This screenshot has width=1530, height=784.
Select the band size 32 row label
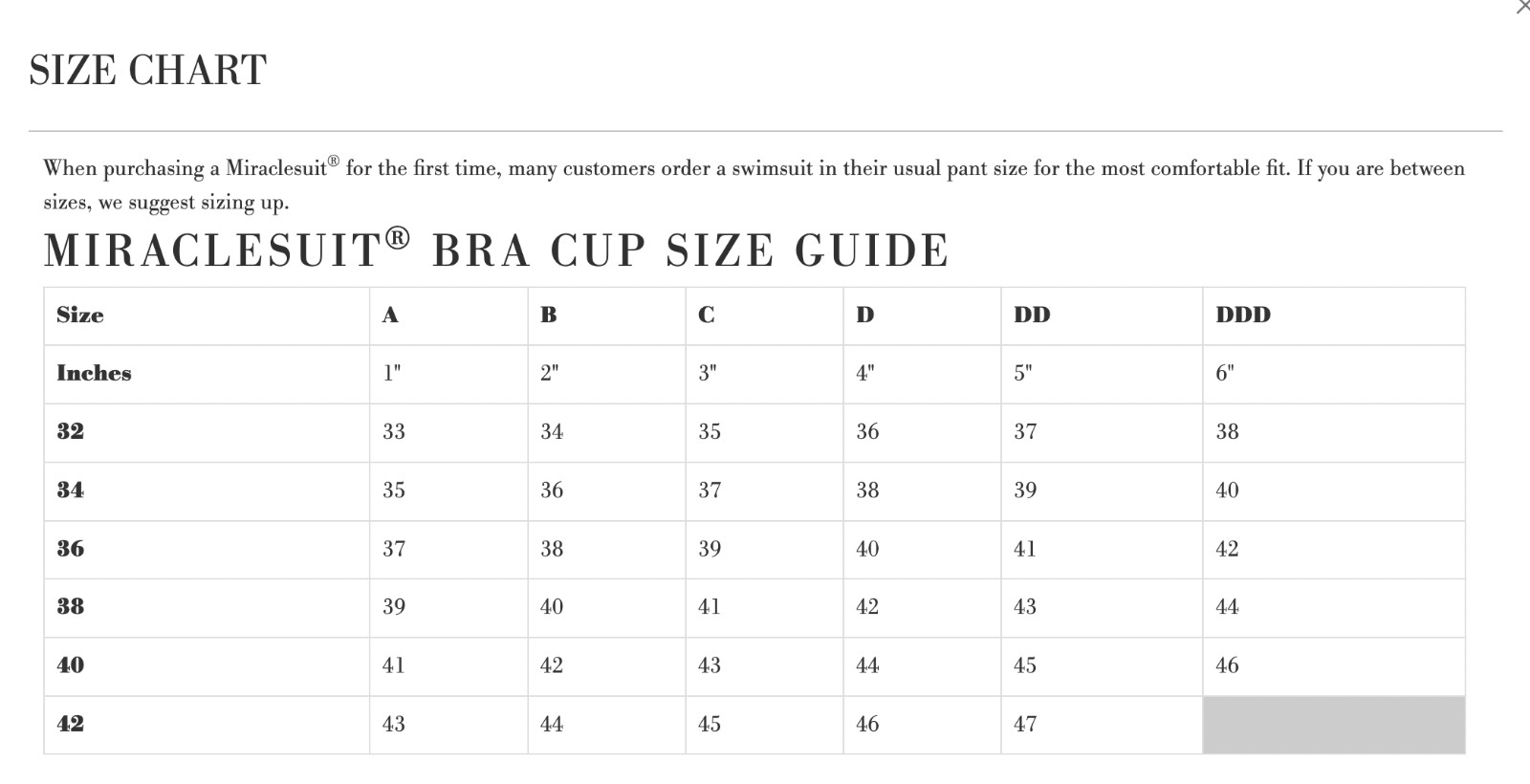(71, 432)
